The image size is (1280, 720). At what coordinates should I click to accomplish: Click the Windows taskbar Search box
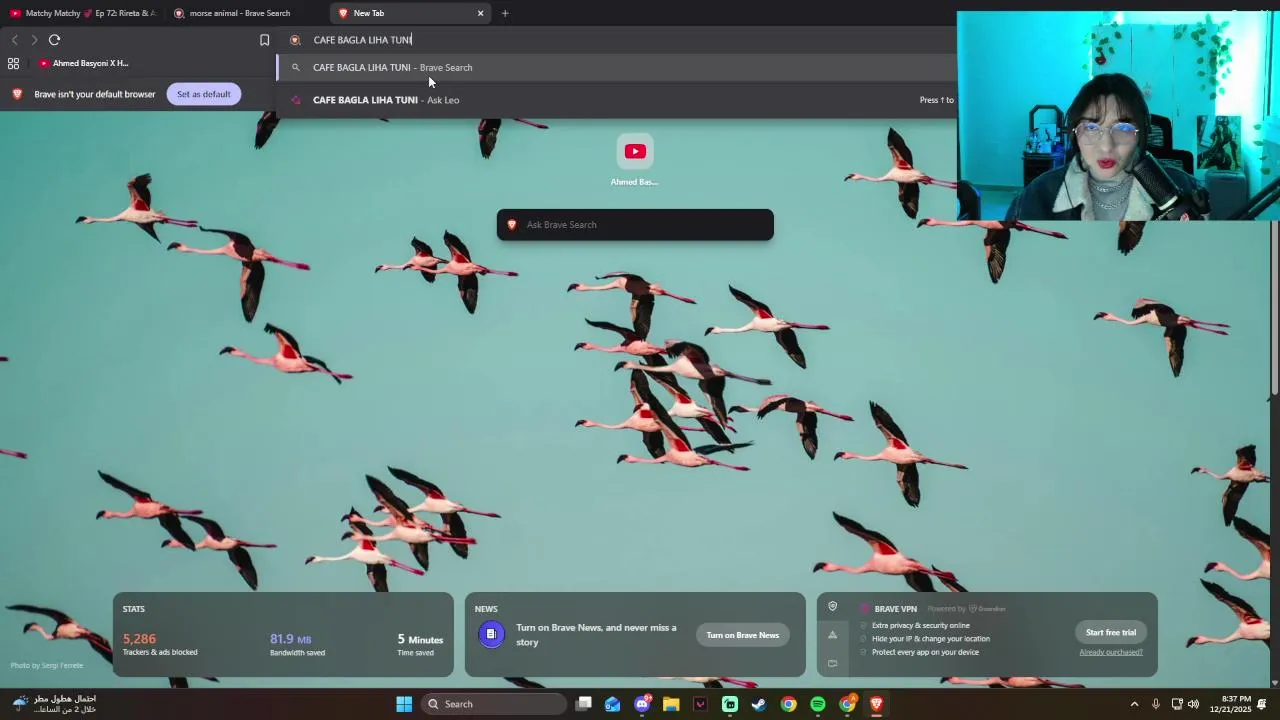click(493, 704)
